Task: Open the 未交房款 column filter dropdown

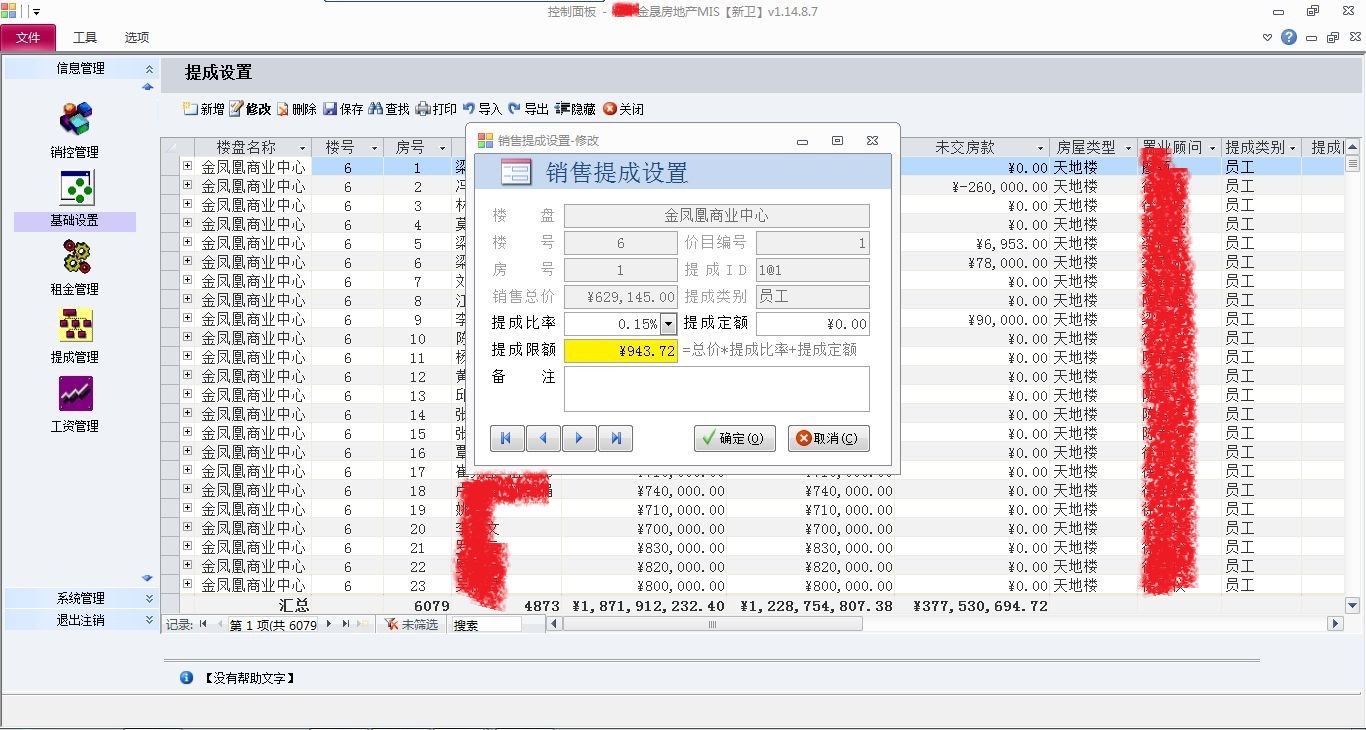Action: 1041,148
